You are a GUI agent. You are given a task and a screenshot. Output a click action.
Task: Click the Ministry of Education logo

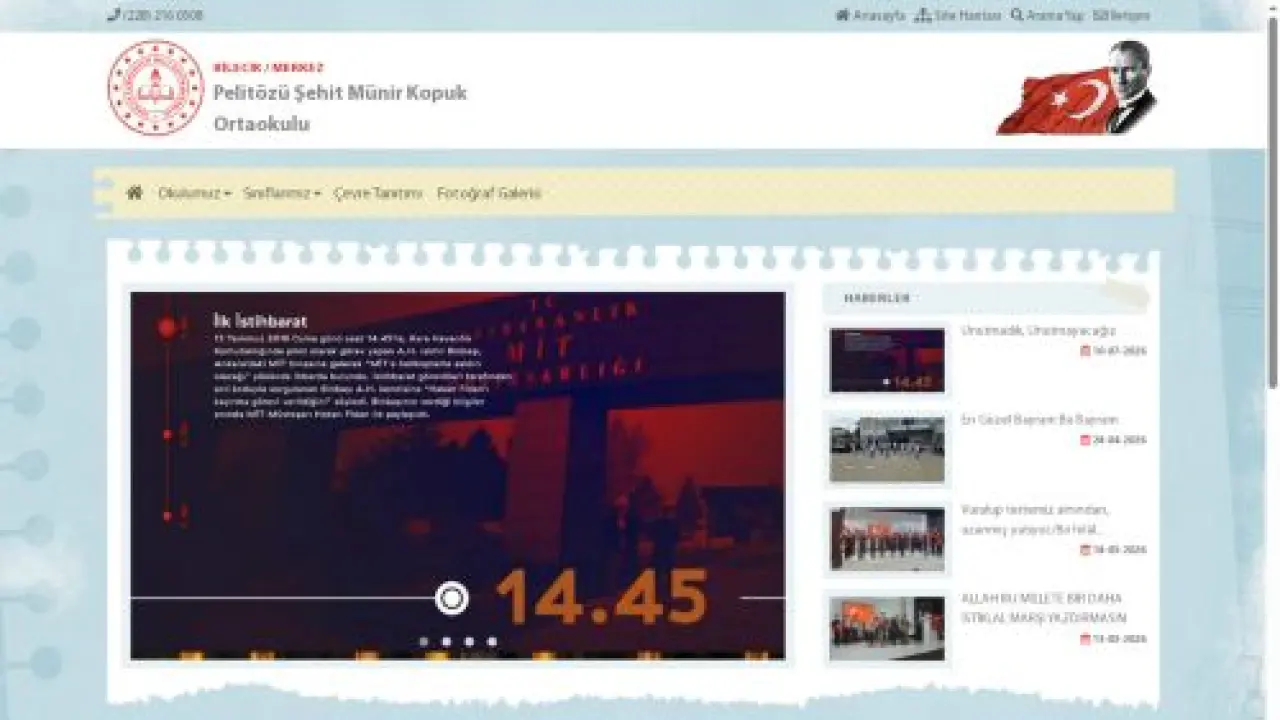click(155, 88)
